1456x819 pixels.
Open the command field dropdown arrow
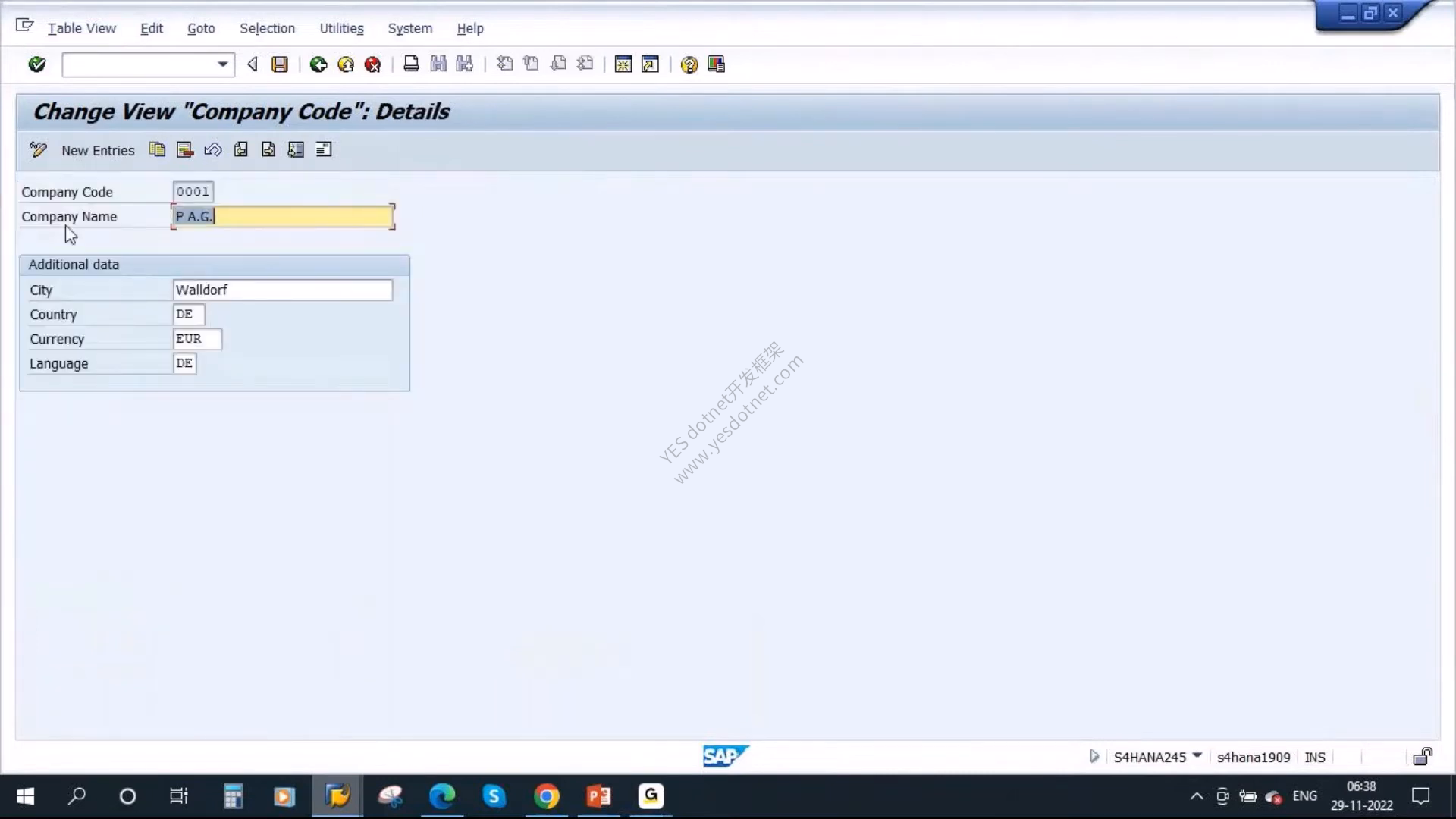click(x=222, y=64)
